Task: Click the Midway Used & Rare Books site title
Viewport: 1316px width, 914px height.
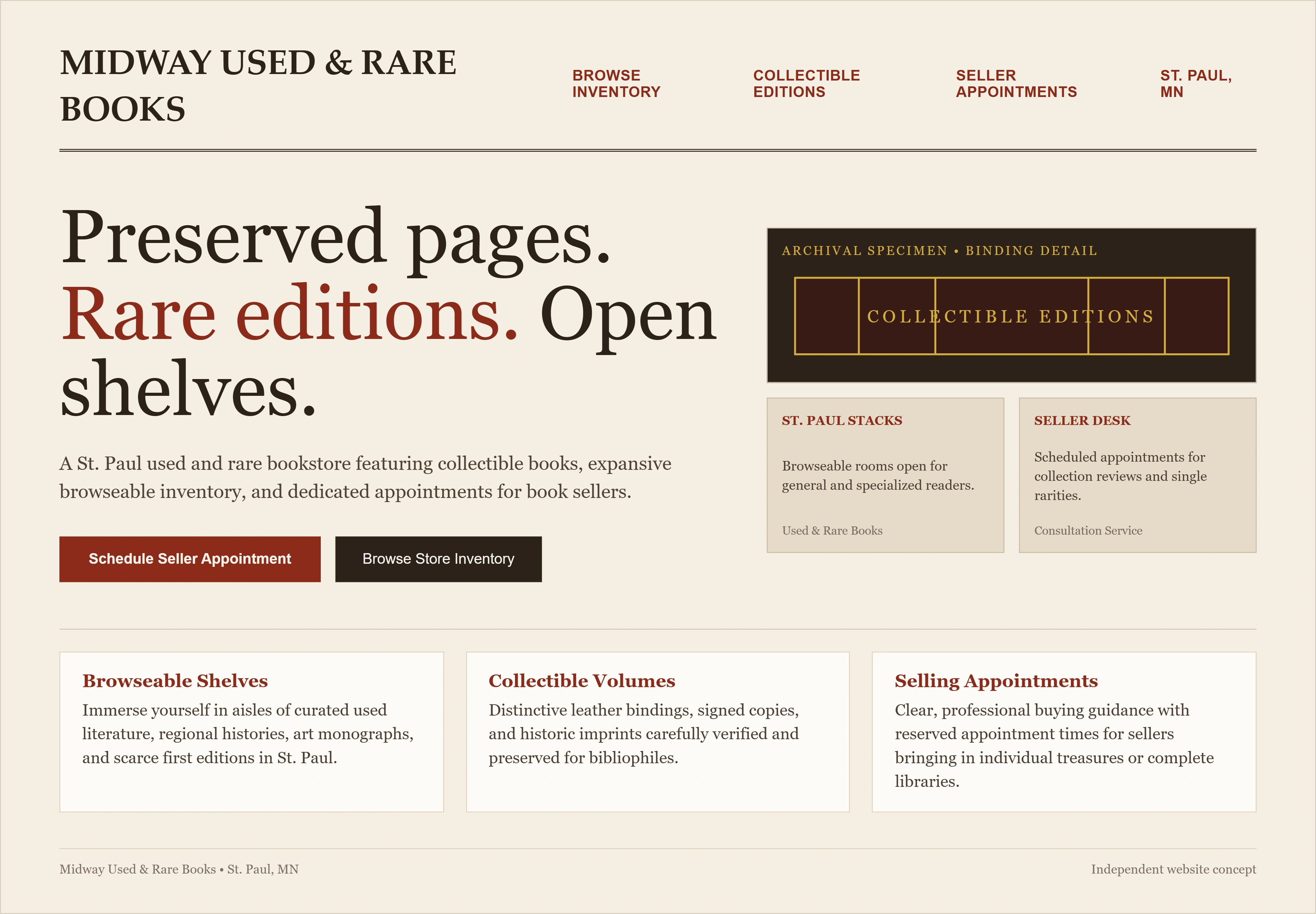Action: pyautogui.click(x=258, y=85)
